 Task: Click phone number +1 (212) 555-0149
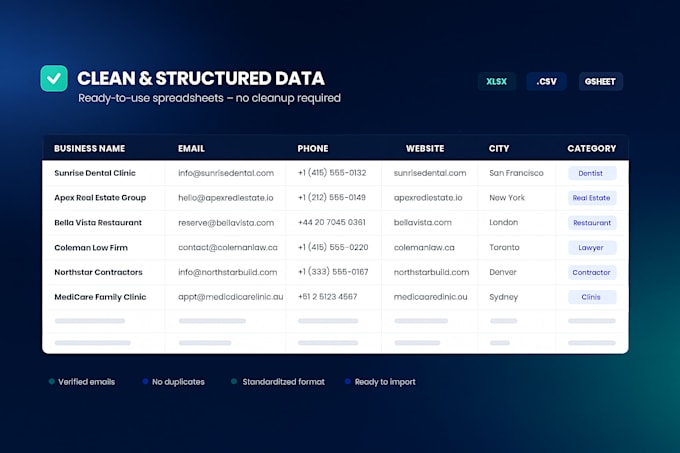click(x=332, y=197)
